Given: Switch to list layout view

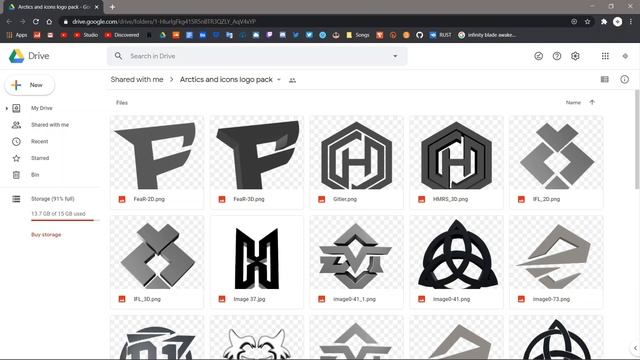Looking at the screenshot, I should [604, 79].
